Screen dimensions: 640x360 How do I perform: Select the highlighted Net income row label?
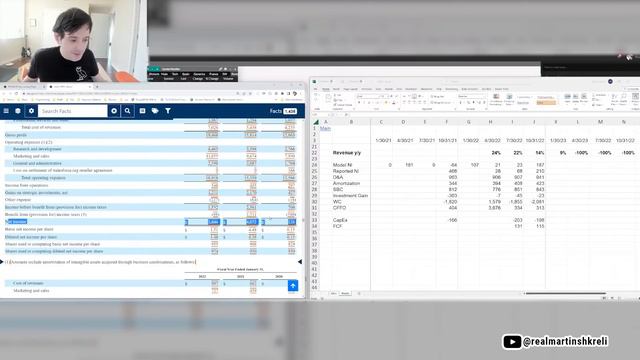[x=16, y=222]
